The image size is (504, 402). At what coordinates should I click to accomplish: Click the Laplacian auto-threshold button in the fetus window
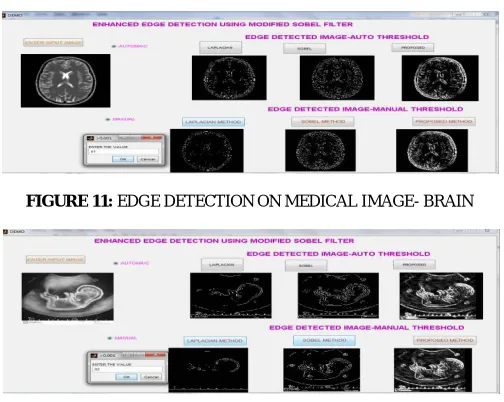222,265
